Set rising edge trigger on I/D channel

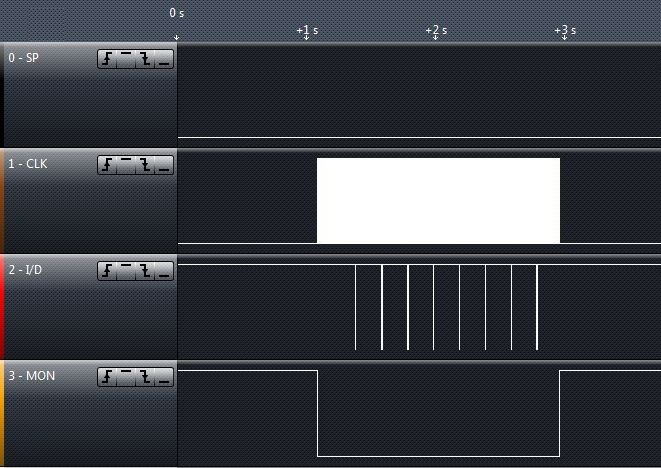click(107, 271)
